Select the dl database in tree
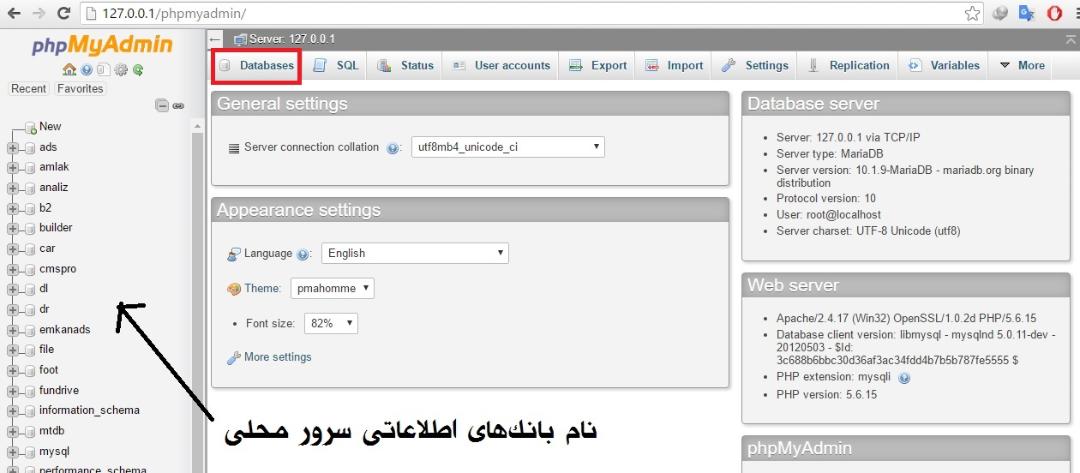 click(43, 288)
